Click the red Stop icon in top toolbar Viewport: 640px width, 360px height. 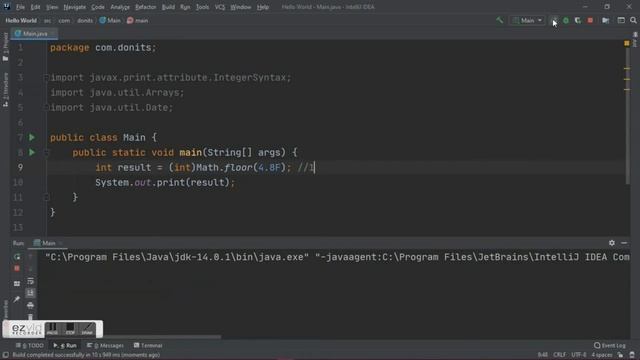pyautogui.click(x=590, y=20)
